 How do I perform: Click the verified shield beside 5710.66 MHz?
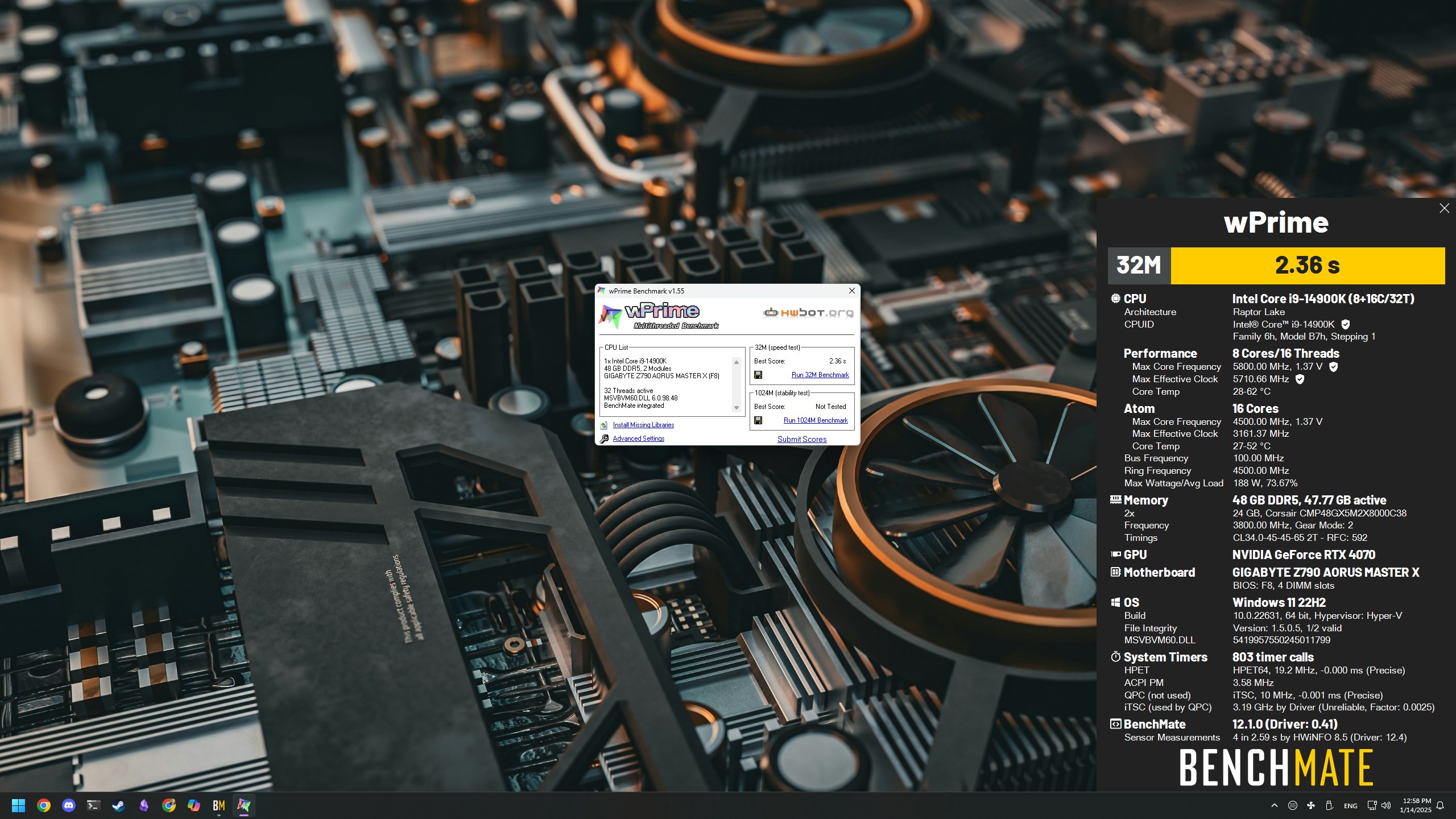[x=1300, y=379]
